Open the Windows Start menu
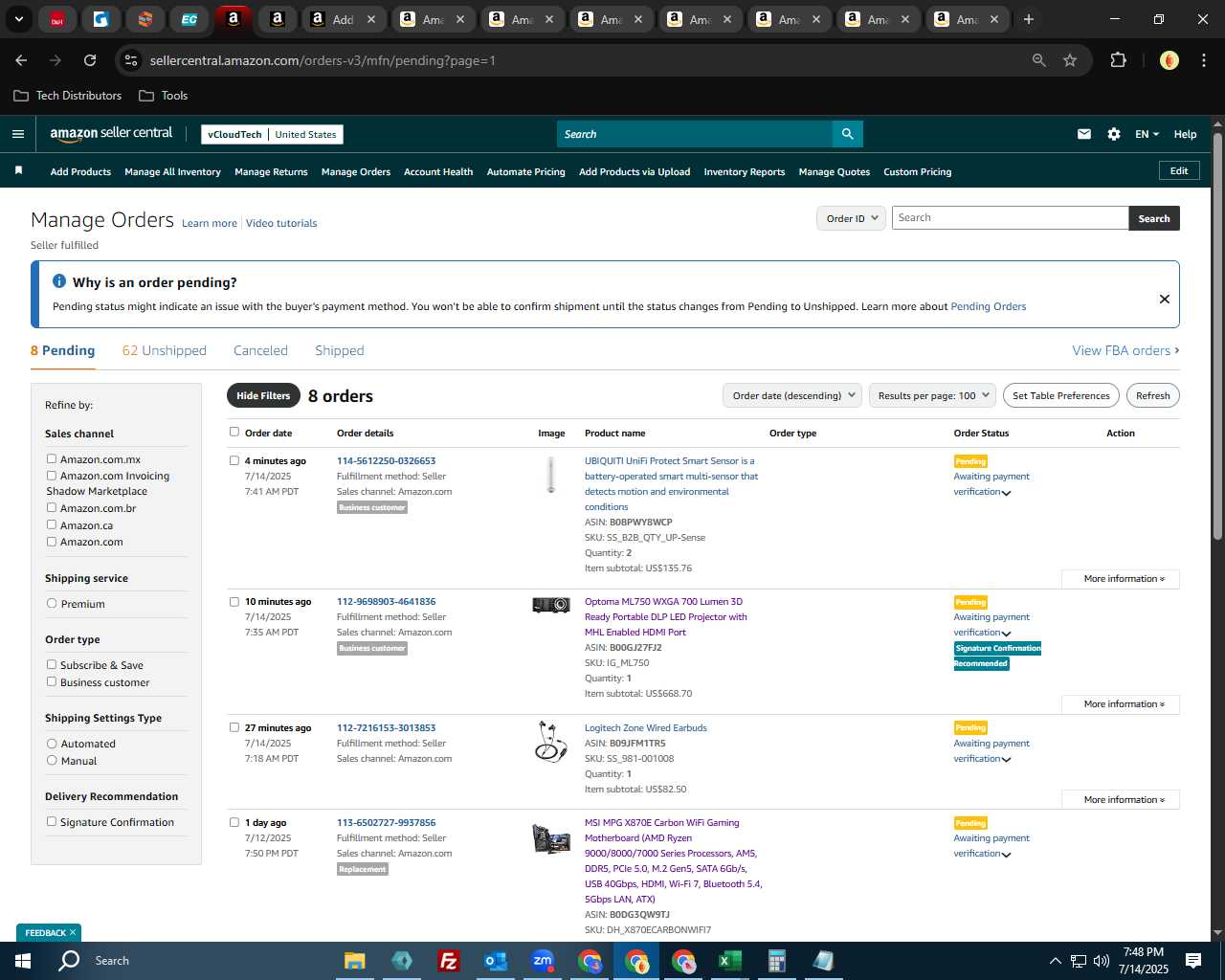The image size is (1225, 980). (x=23, y=961)
